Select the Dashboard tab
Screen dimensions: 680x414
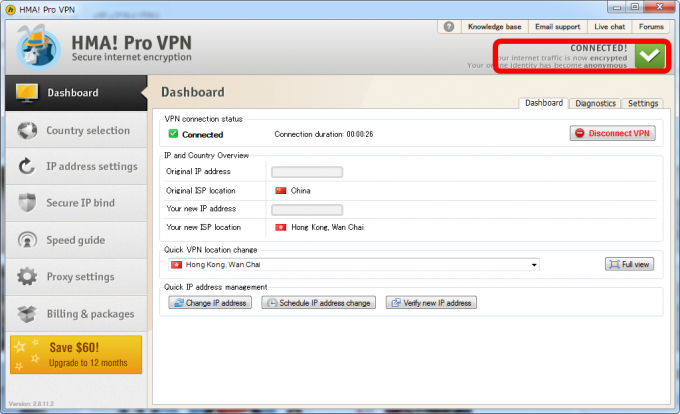(544, 103)
